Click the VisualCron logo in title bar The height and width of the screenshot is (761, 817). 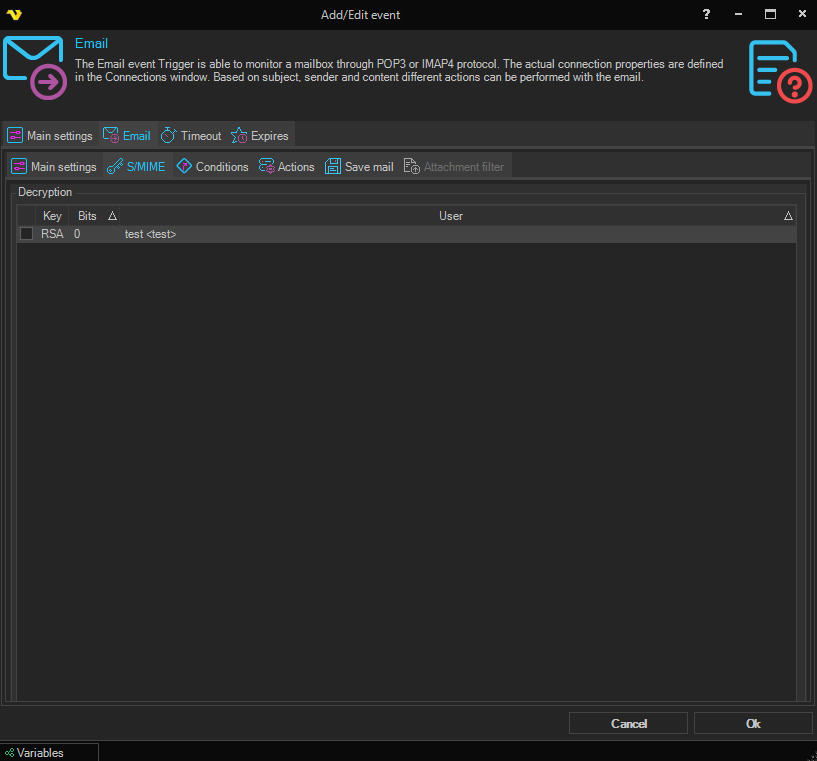coord(14,15)
